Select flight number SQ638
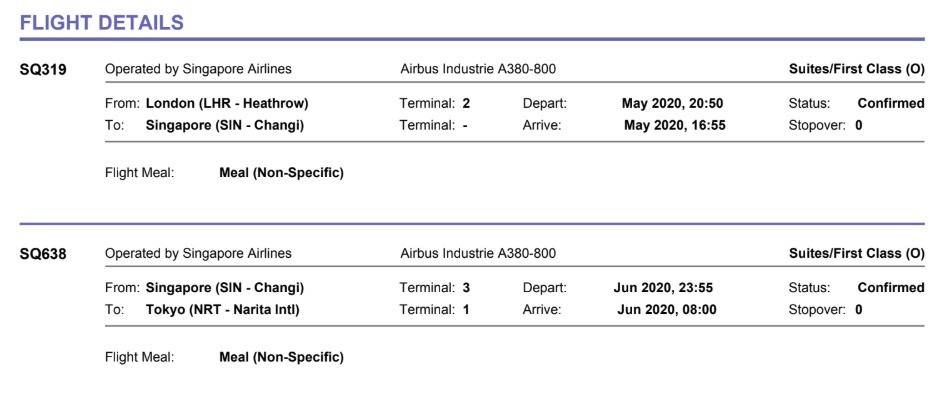948x402 pixels. pos(43,254)
